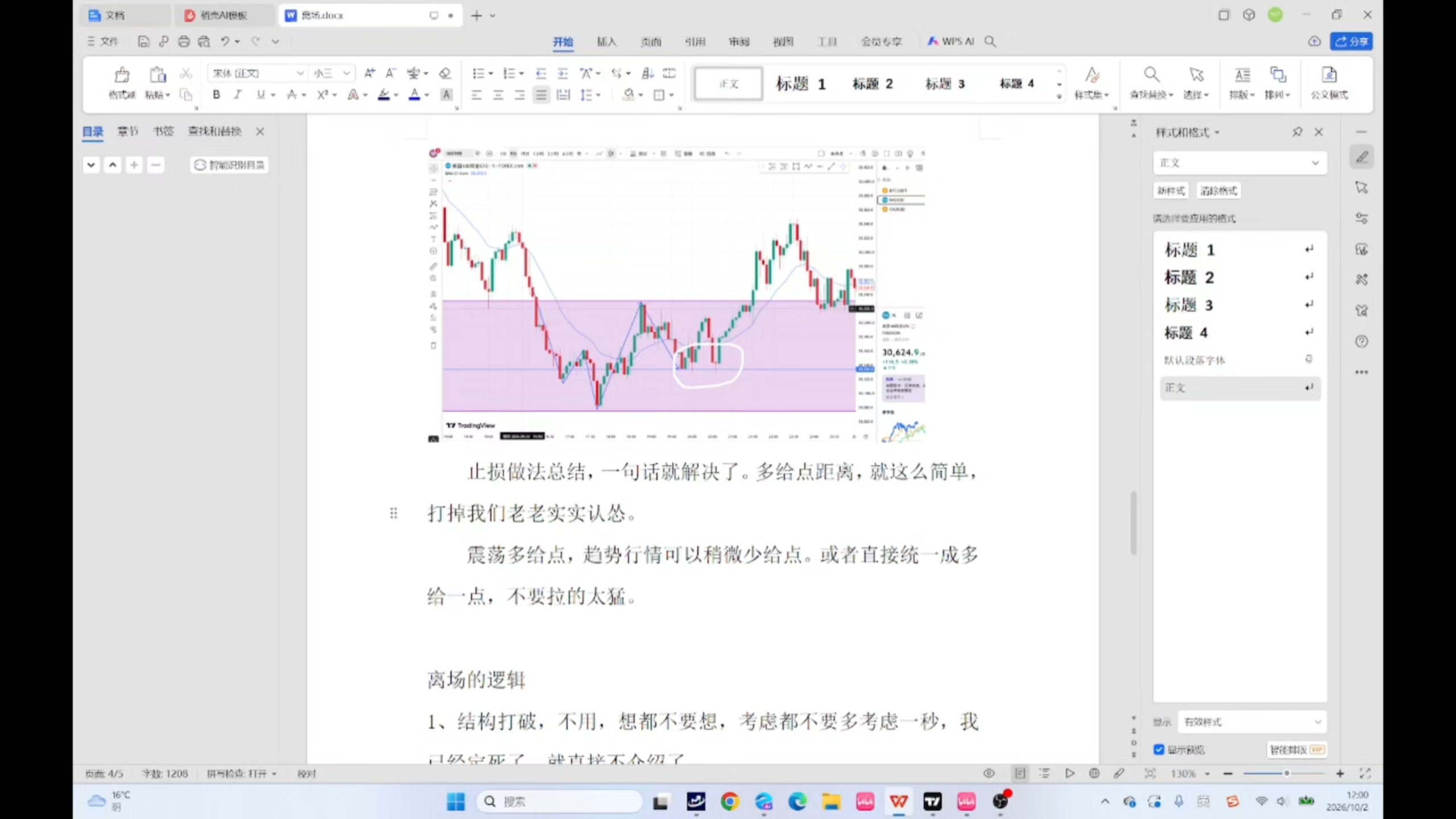Click the smart recognize outline button
1456x819 pixels.
(x=229, y=165)
